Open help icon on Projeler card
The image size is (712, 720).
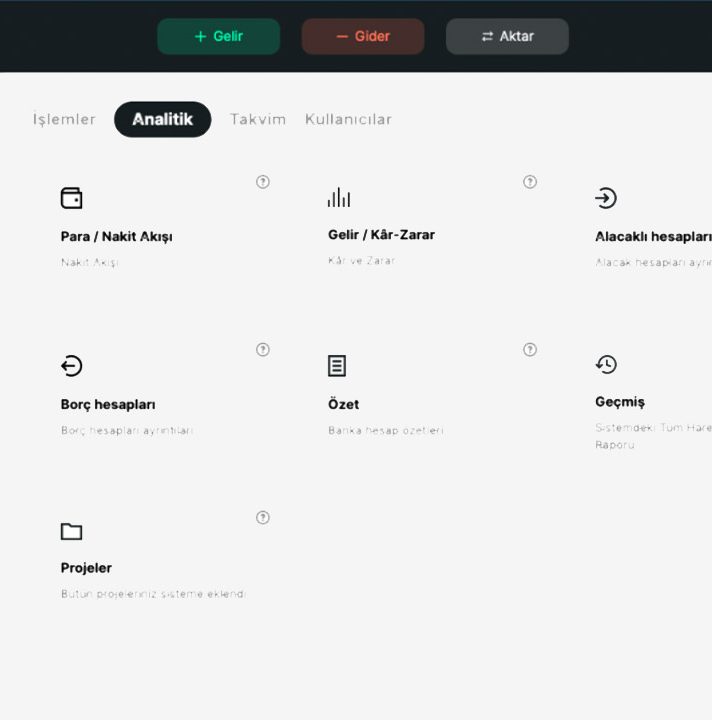click(263, 518)
